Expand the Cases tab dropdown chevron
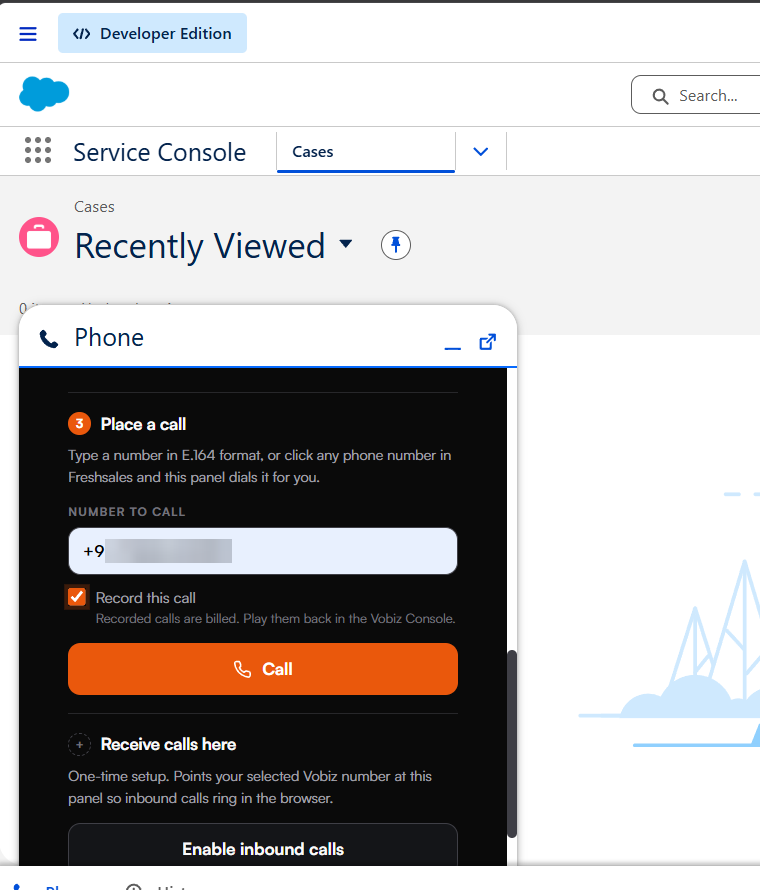Viewport: 760px width, 890px height. point(481,152)
